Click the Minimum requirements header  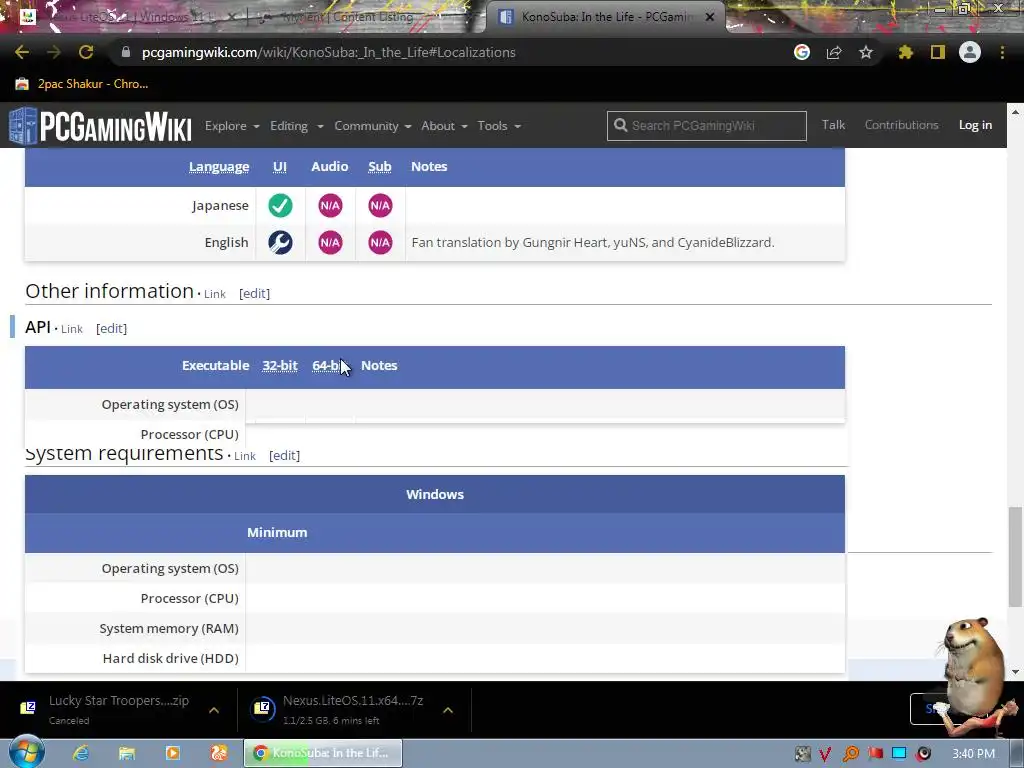277,532
